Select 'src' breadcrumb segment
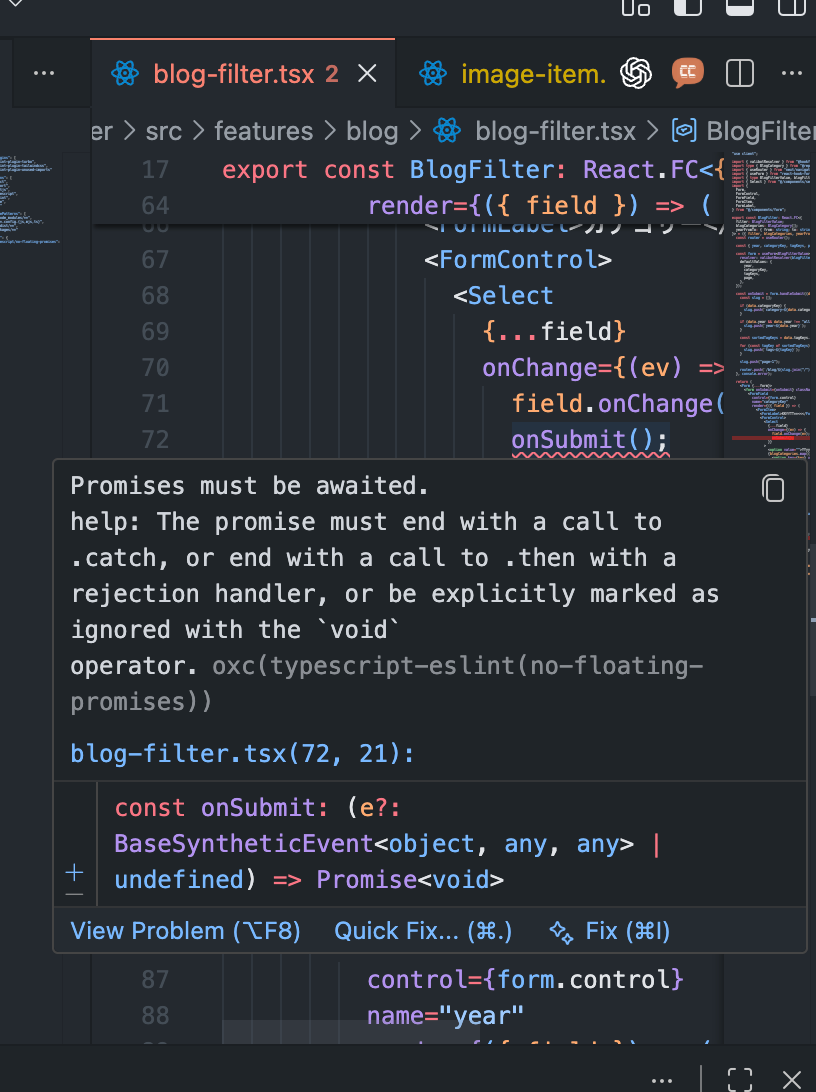The image size is (816, 1092). click(x=164, y=131)
